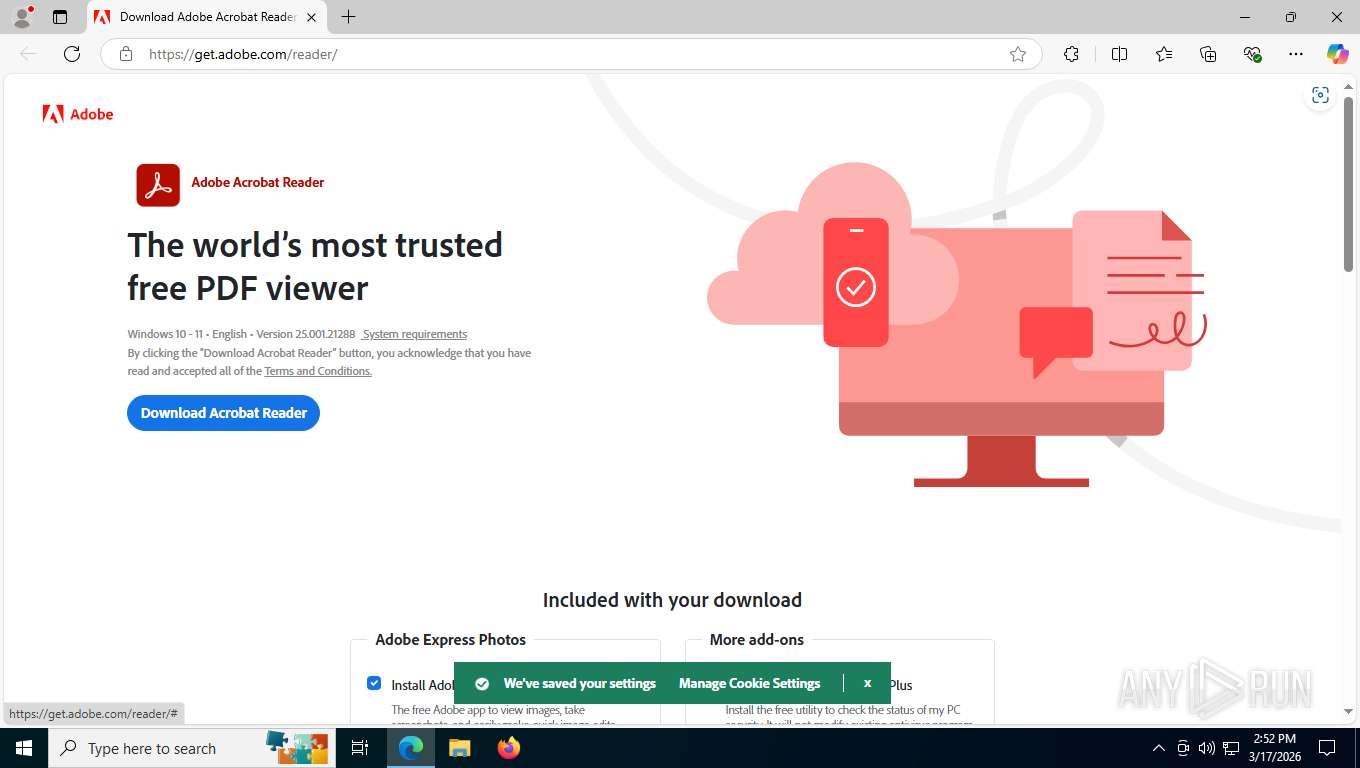Open the tab actions menu icon
This screenshot has width=1360, height=768.
pyautogui.click(x=60, y=17)
